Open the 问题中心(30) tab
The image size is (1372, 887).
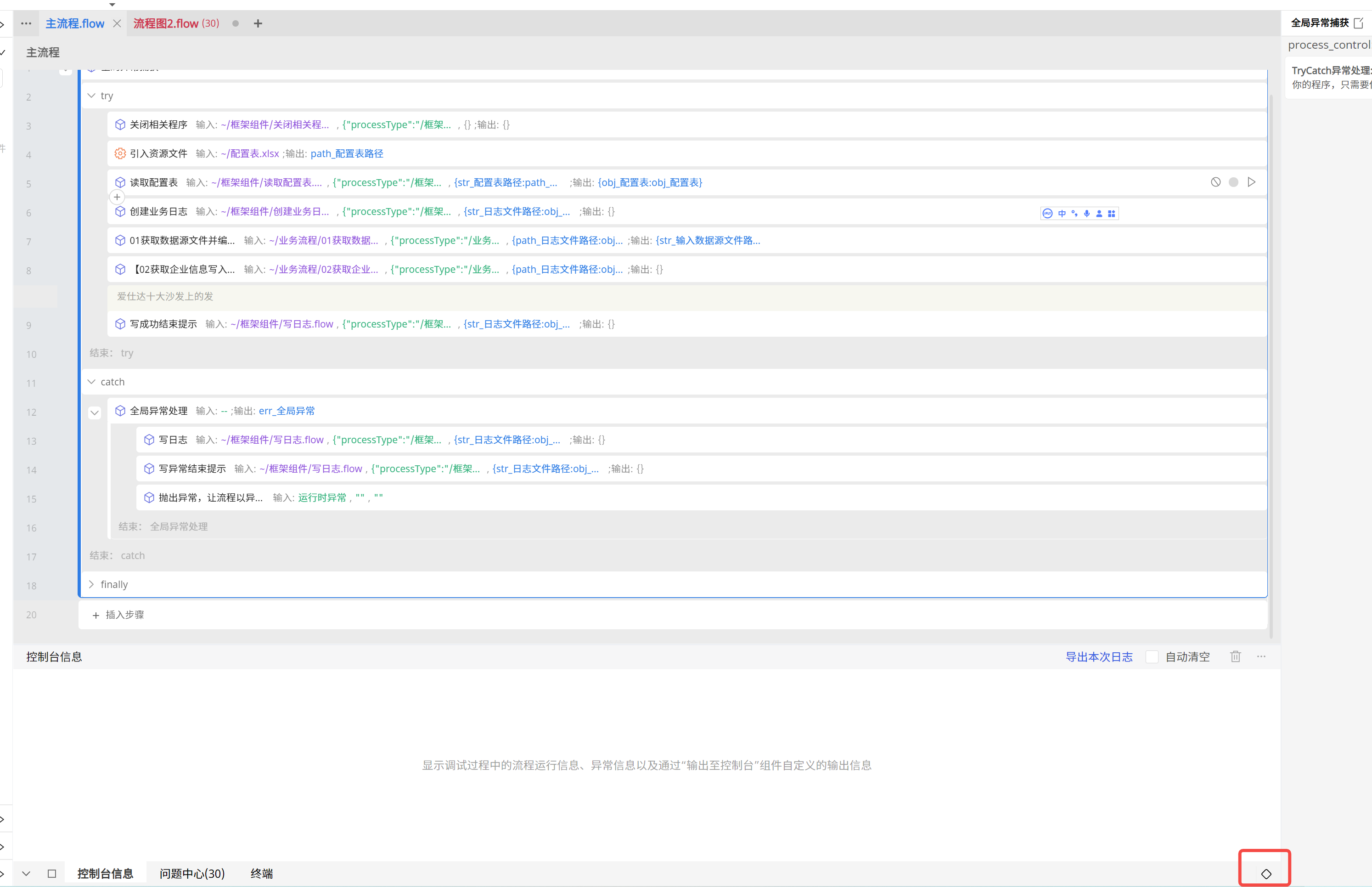(192, 874)
